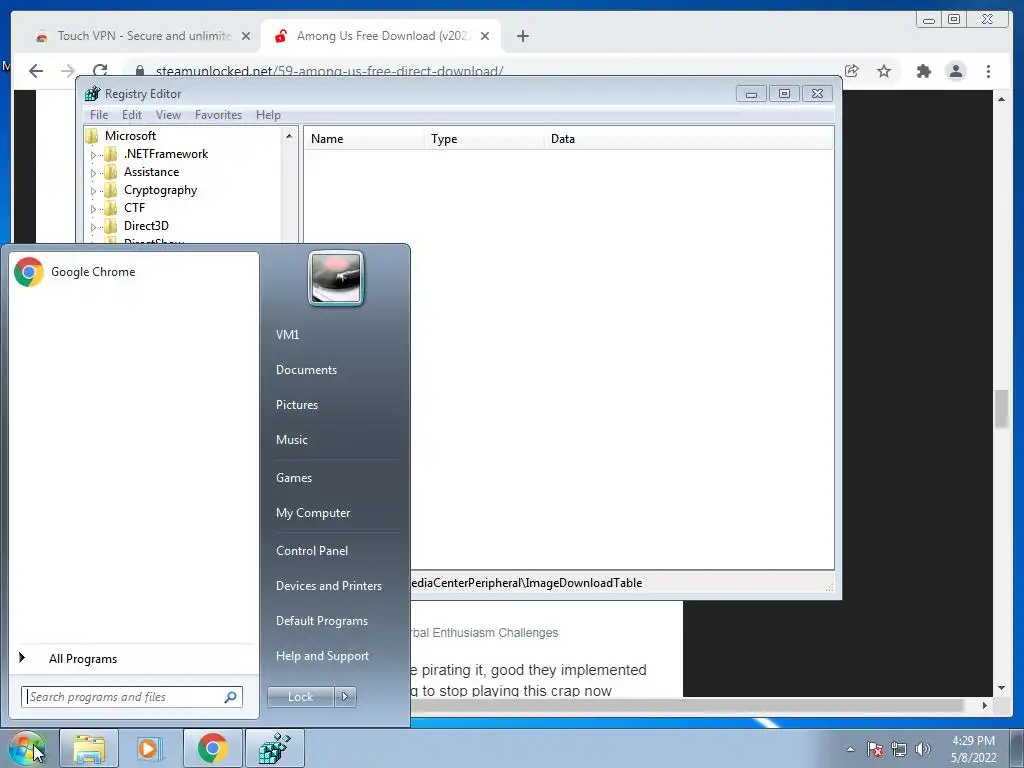Reload the page in Chrome
The width and height of the screenshot is (1024, 768).
[x=100, y=71]
